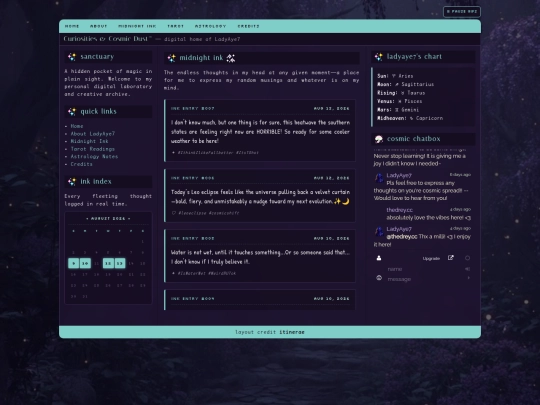Screen dimensions: 540x405
Task: Click the Aug 12, 2026 entry date
Action: point(331,178)
